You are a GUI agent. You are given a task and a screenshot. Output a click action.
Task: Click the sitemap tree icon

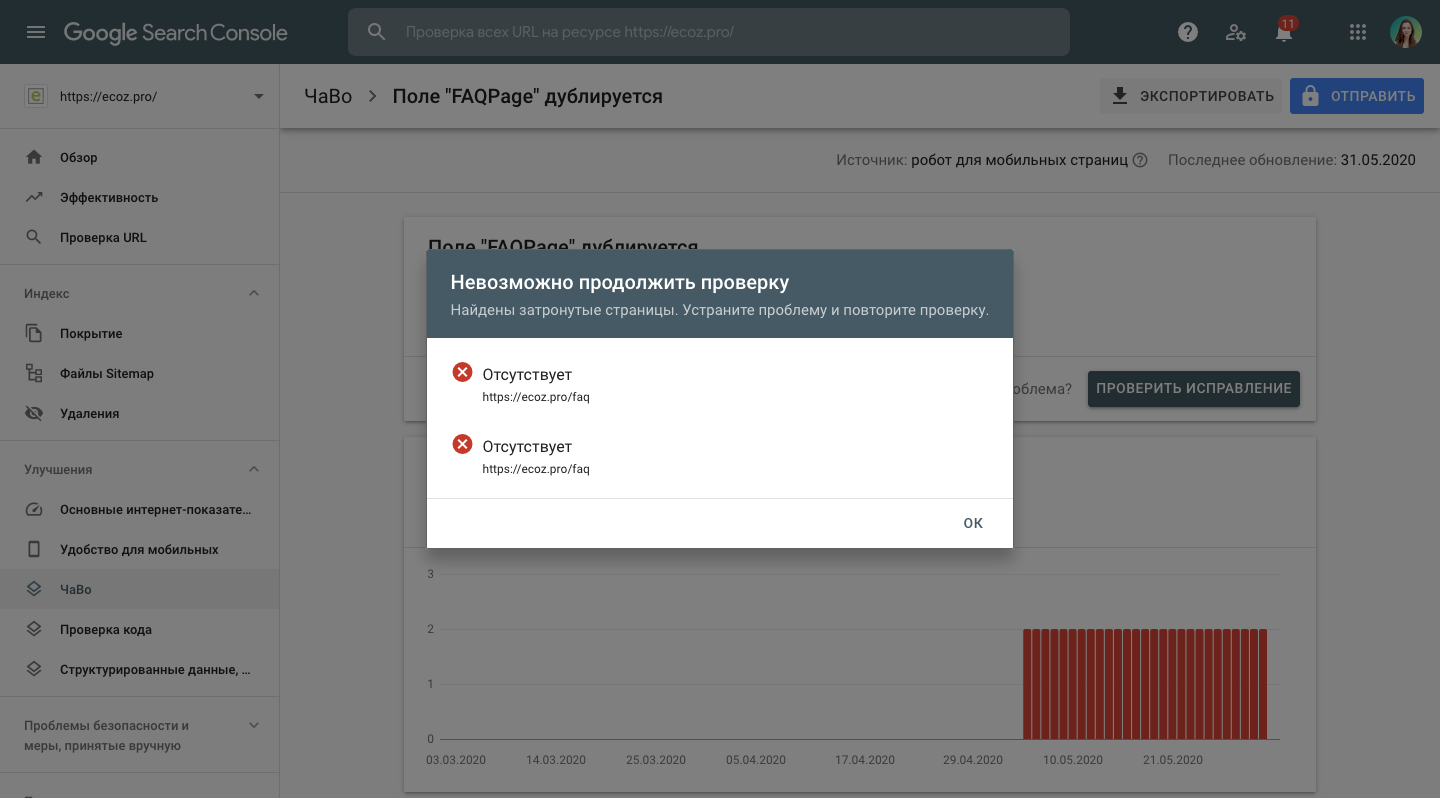(34, 373)
